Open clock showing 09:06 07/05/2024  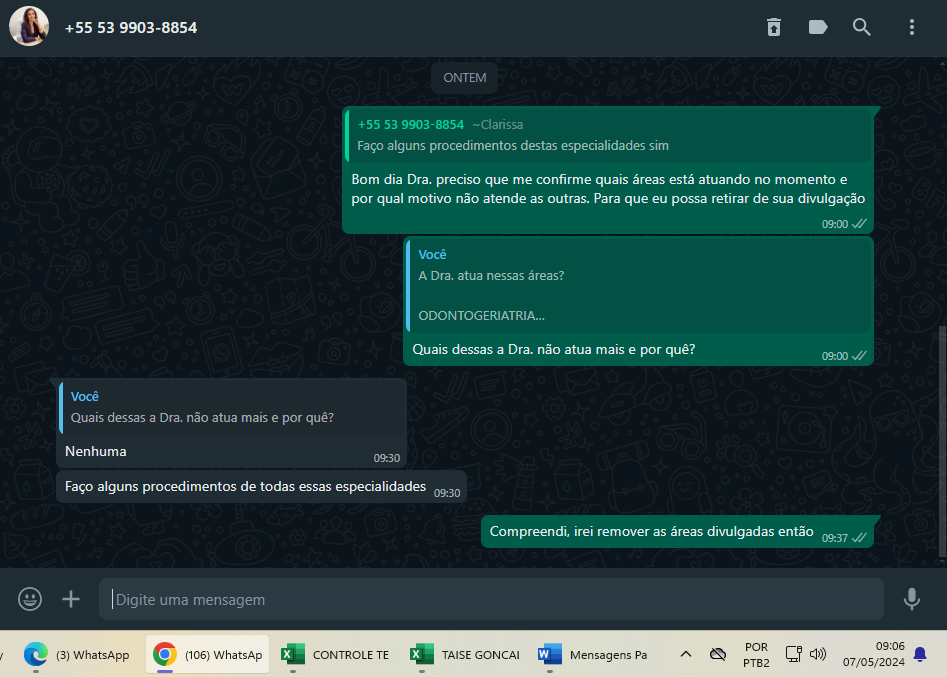pyautogui.click(x=873, y=654)
